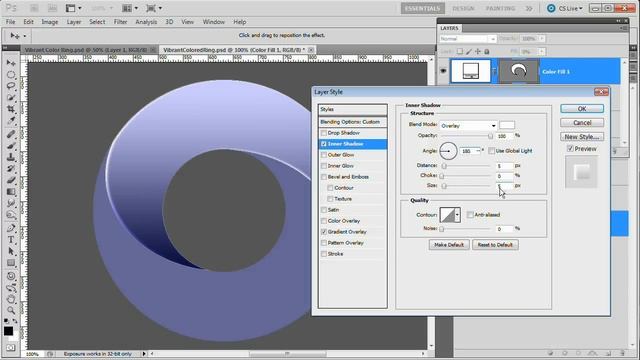
Task: Select the Elliptical Marquee tool
Action: tap(11, 75)
